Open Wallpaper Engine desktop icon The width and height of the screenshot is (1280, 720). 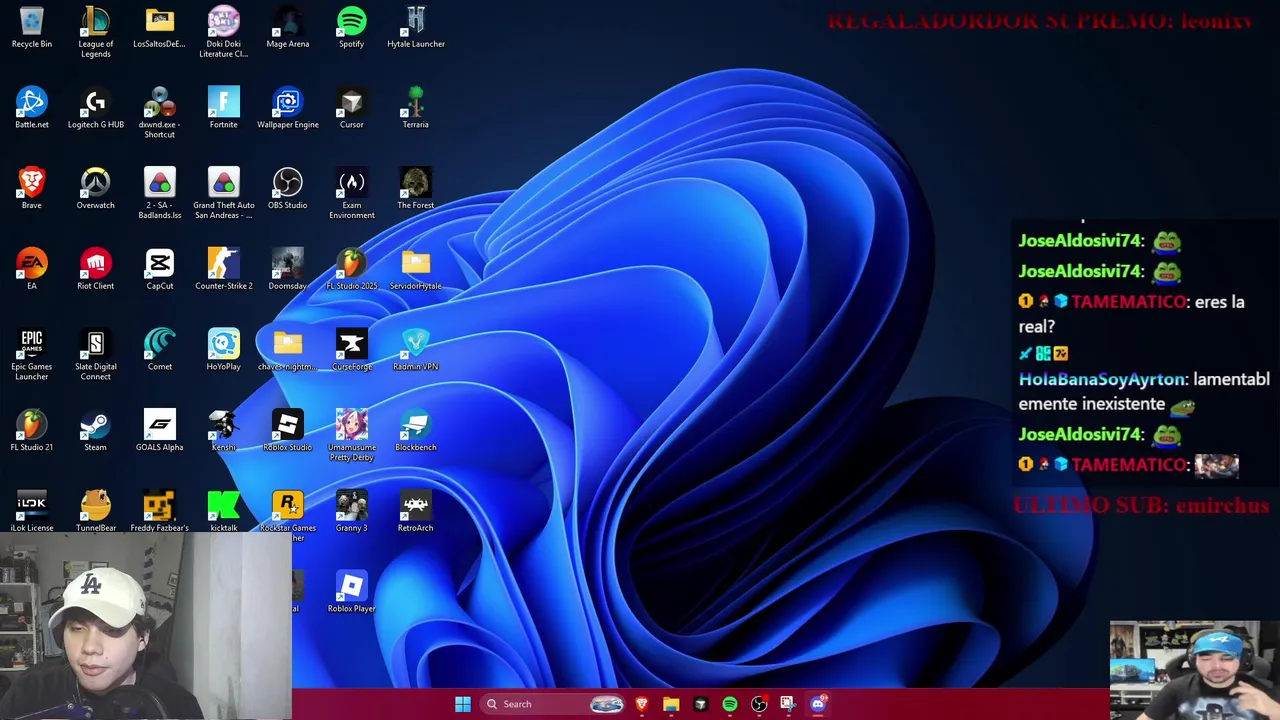288,108
